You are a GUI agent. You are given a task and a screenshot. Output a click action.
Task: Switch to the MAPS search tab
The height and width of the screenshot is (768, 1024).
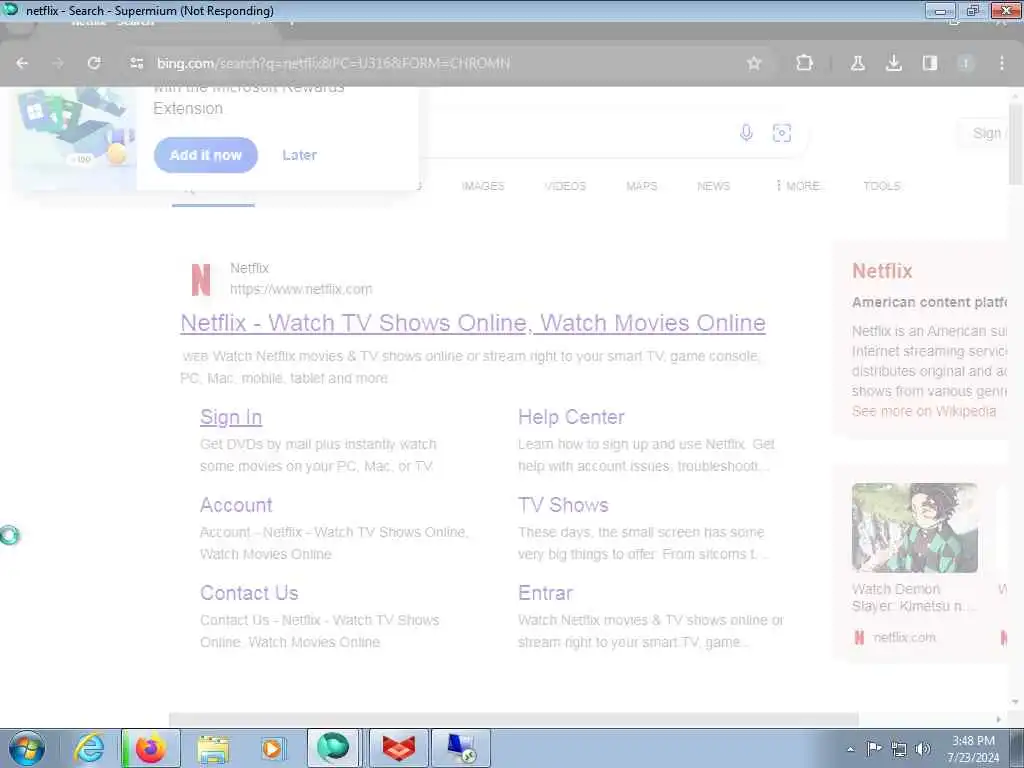[642, 186]
